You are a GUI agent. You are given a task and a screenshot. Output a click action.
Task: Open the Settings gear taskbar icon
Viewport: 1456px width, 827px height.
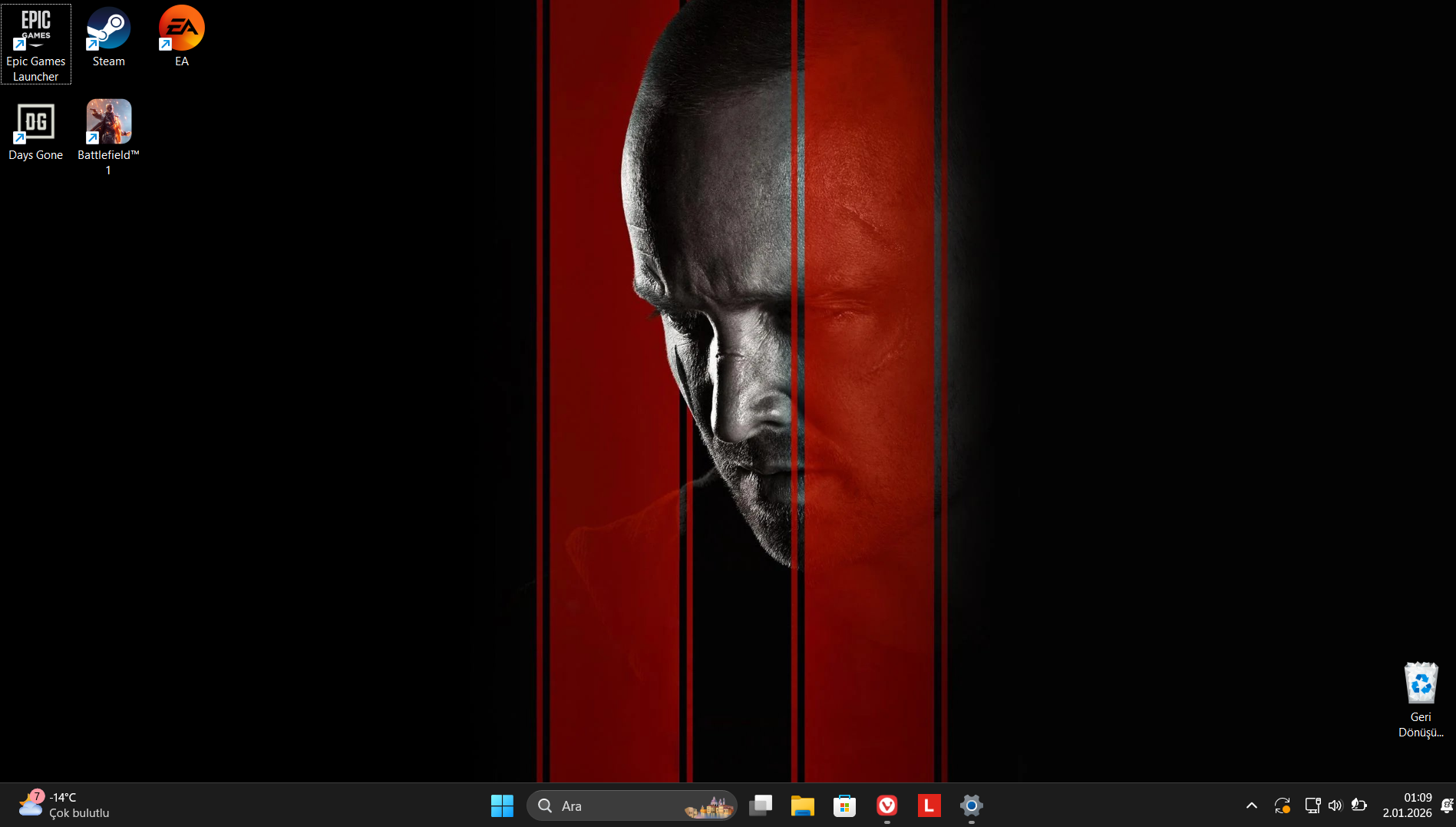972,805
